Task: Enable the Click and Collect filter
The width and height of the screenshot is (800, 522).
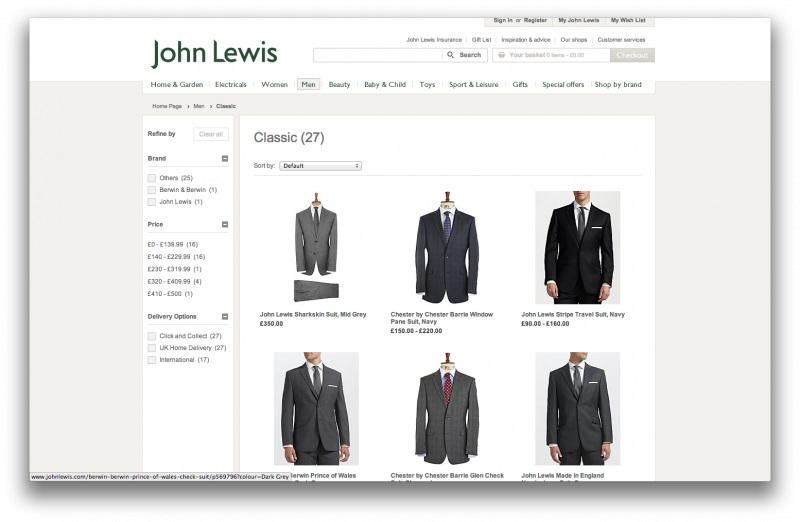Action: click(x=152, y=336)
